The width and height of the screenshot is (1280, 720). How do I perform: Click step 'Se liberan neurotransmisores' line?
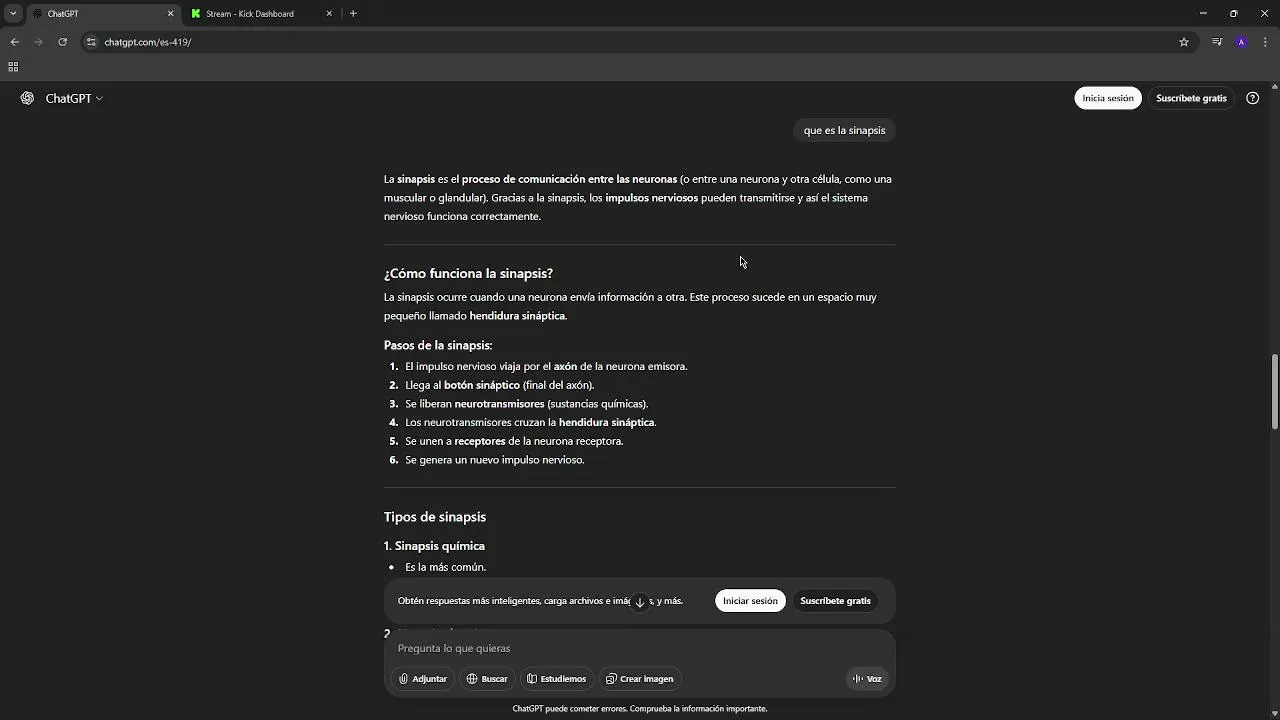[526, 404]
